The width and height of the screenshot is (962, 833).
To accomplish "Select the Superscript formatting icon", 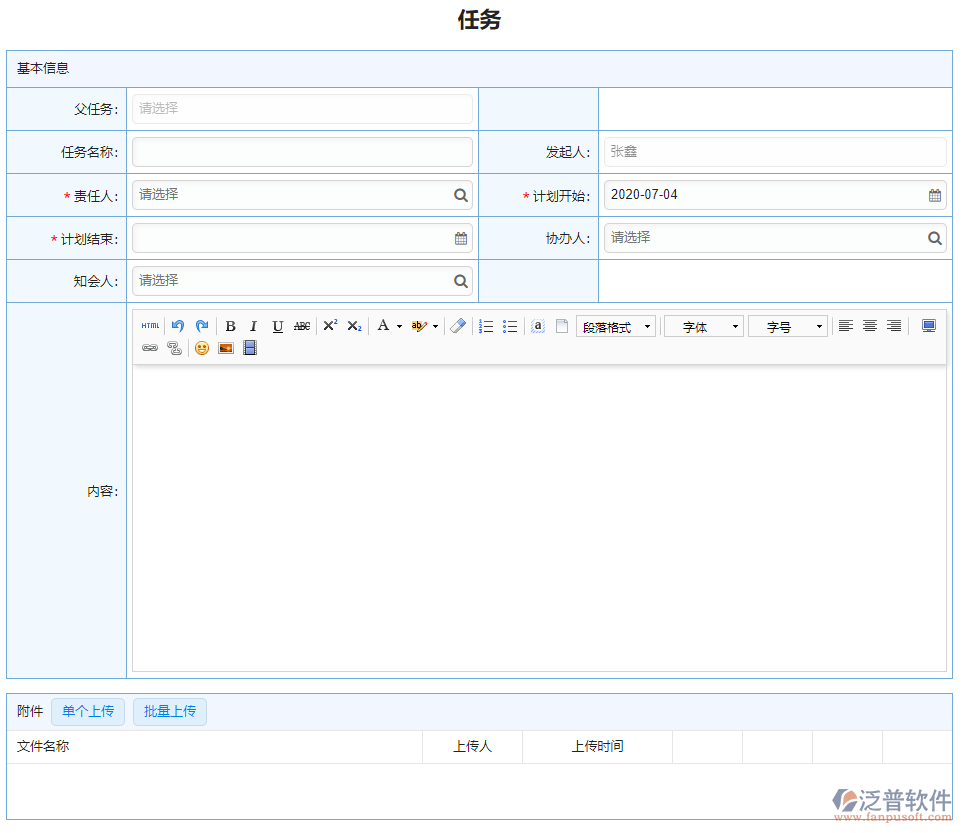I will point(330,325).
